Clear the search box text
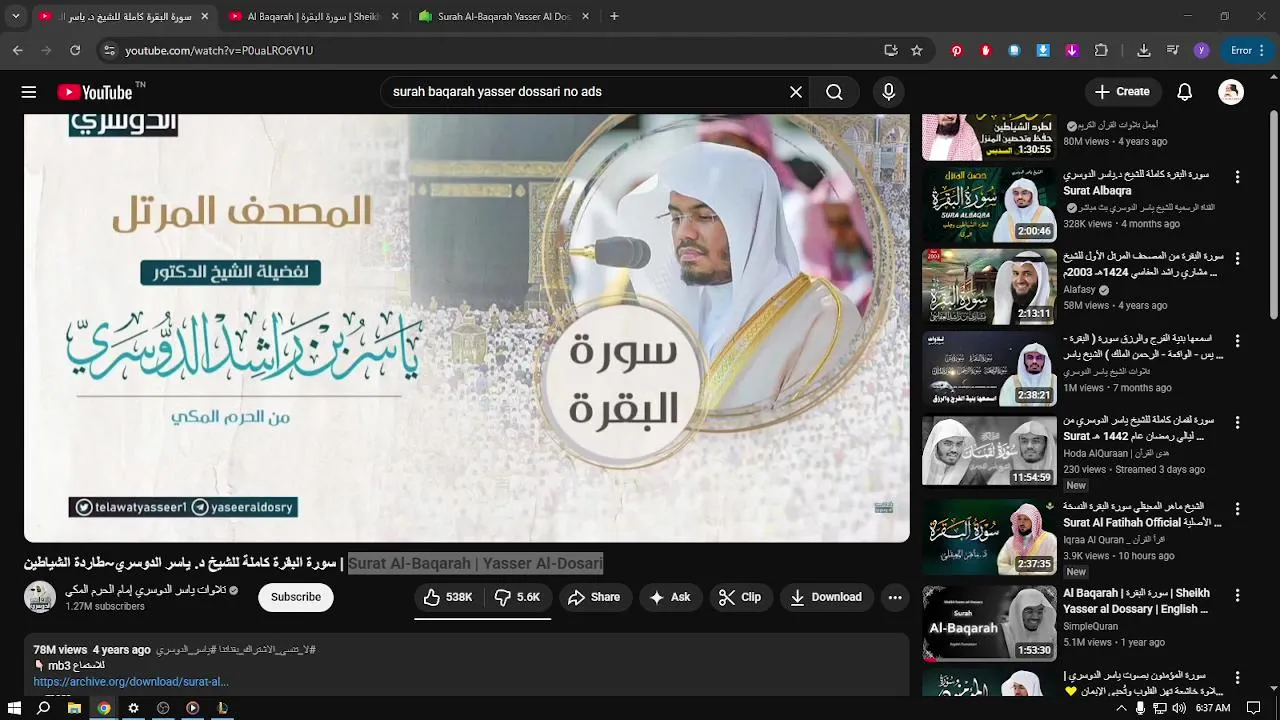 click(x=796, y=92)
